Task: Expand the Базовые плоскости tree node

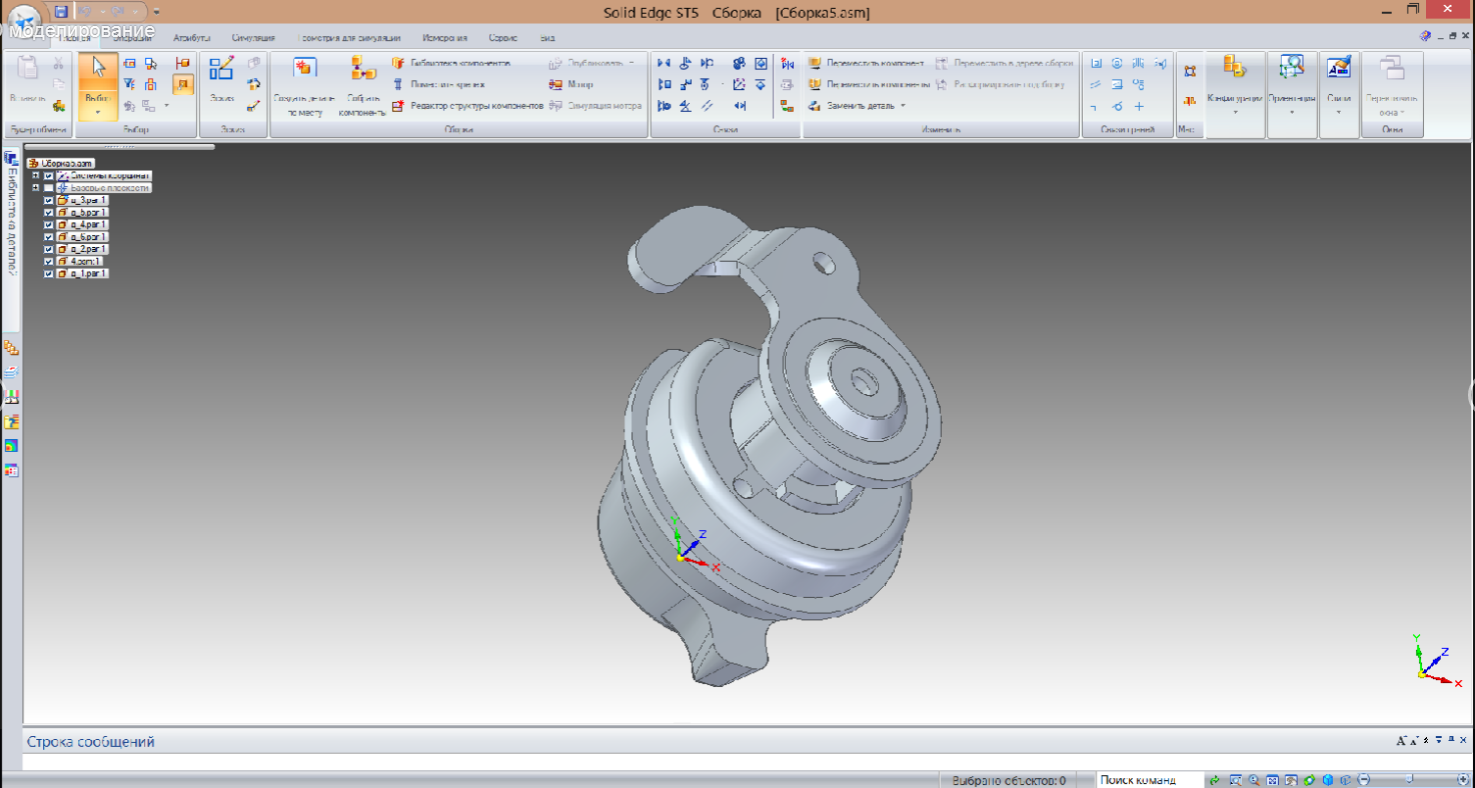Action: (35, 188)
